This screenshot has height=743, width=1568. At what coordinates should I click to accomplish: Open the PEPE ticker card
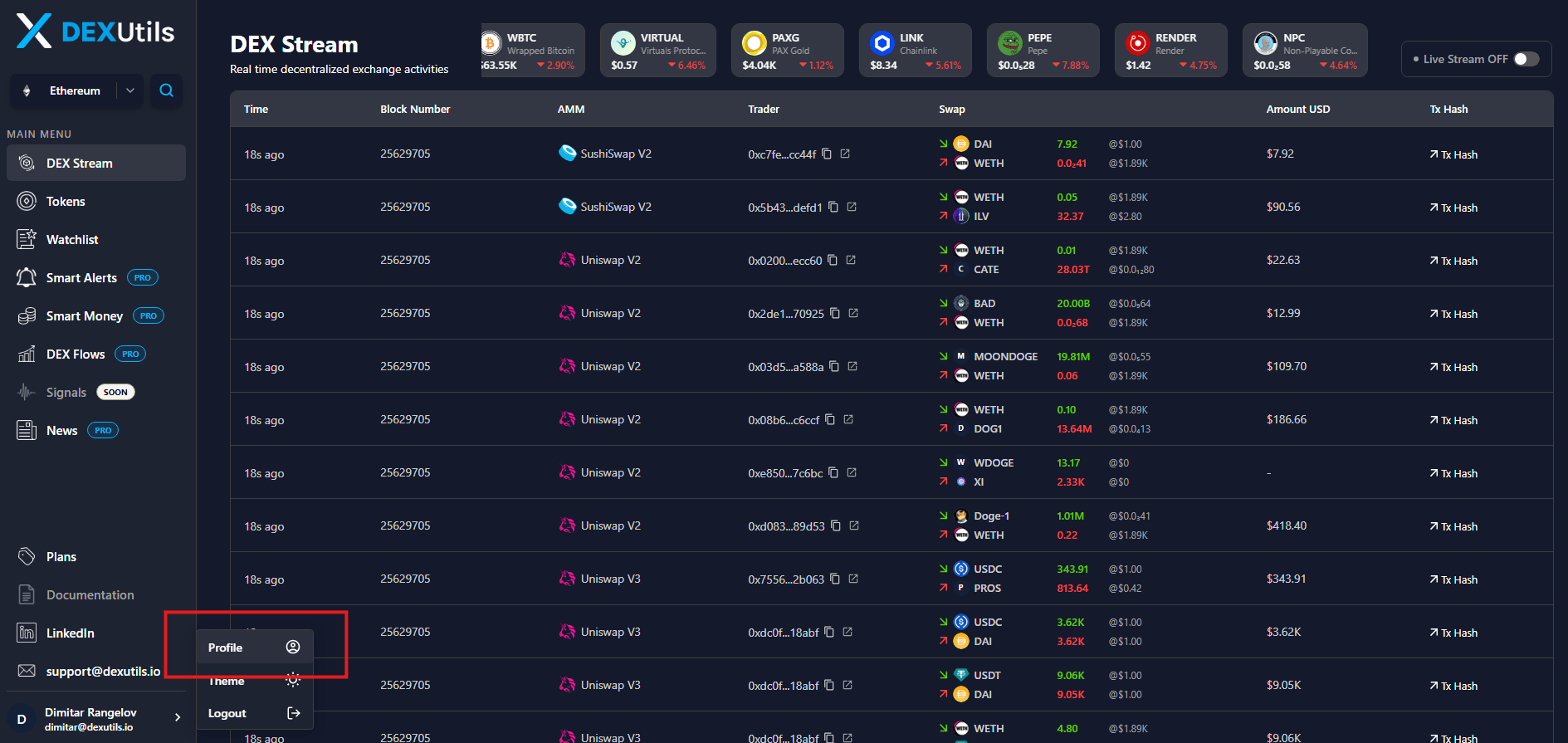(x=1043, y=51)
